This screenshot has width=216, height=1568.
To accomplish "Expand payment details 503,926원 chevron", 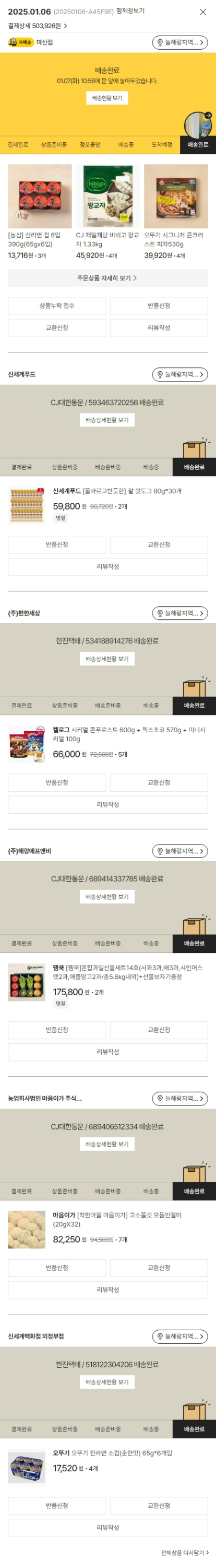I will point(65,26).
